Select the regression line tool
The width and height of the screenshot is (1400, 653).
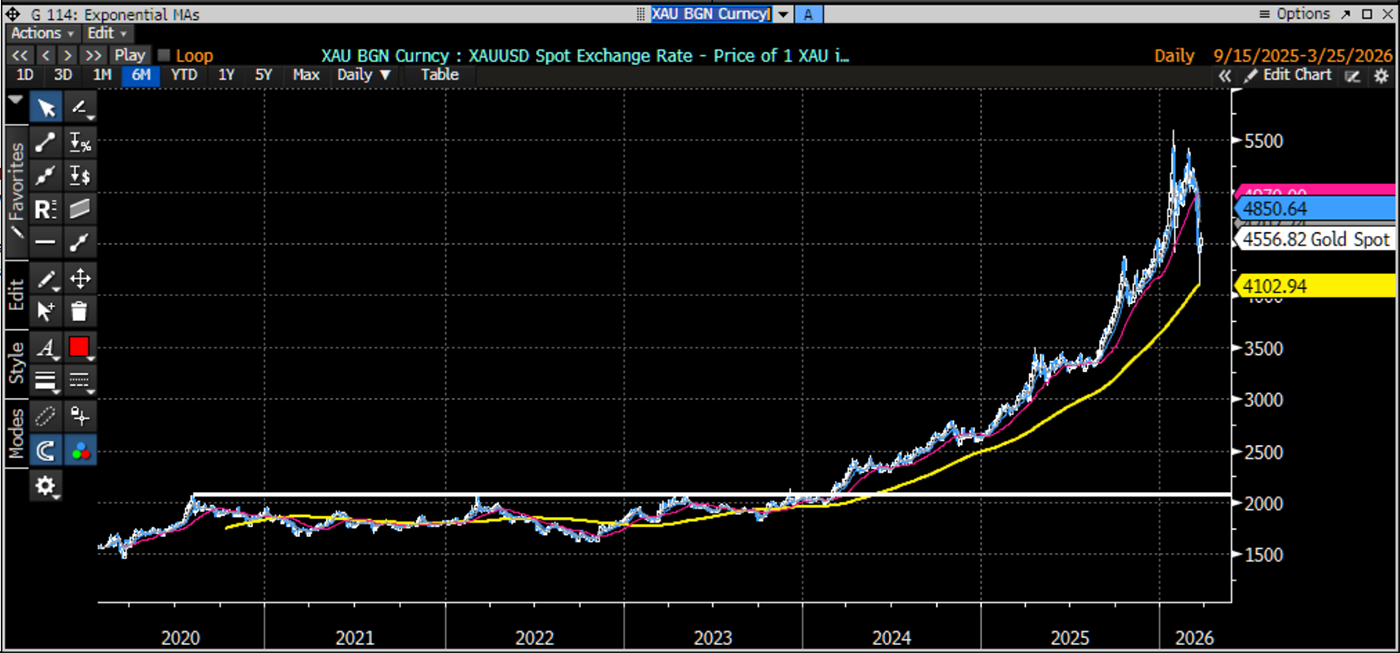[x=45, y=208]
